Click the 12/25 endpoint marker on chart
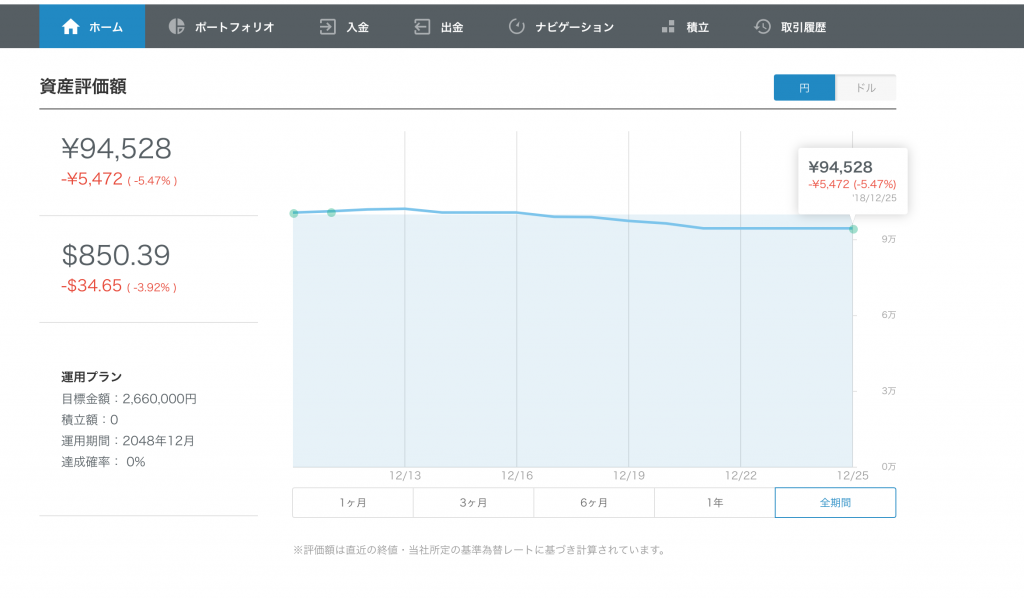Viewport: 1024px width, 598px height. [x=853, y=229]
